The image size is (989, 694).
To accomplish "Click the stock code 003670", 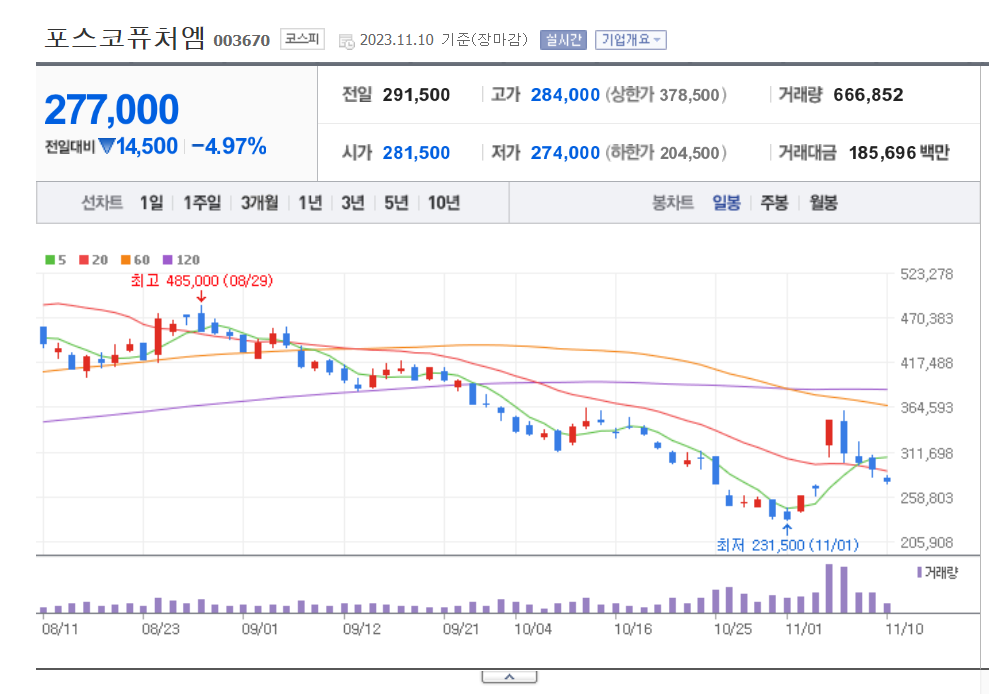I will coord(242,40).
